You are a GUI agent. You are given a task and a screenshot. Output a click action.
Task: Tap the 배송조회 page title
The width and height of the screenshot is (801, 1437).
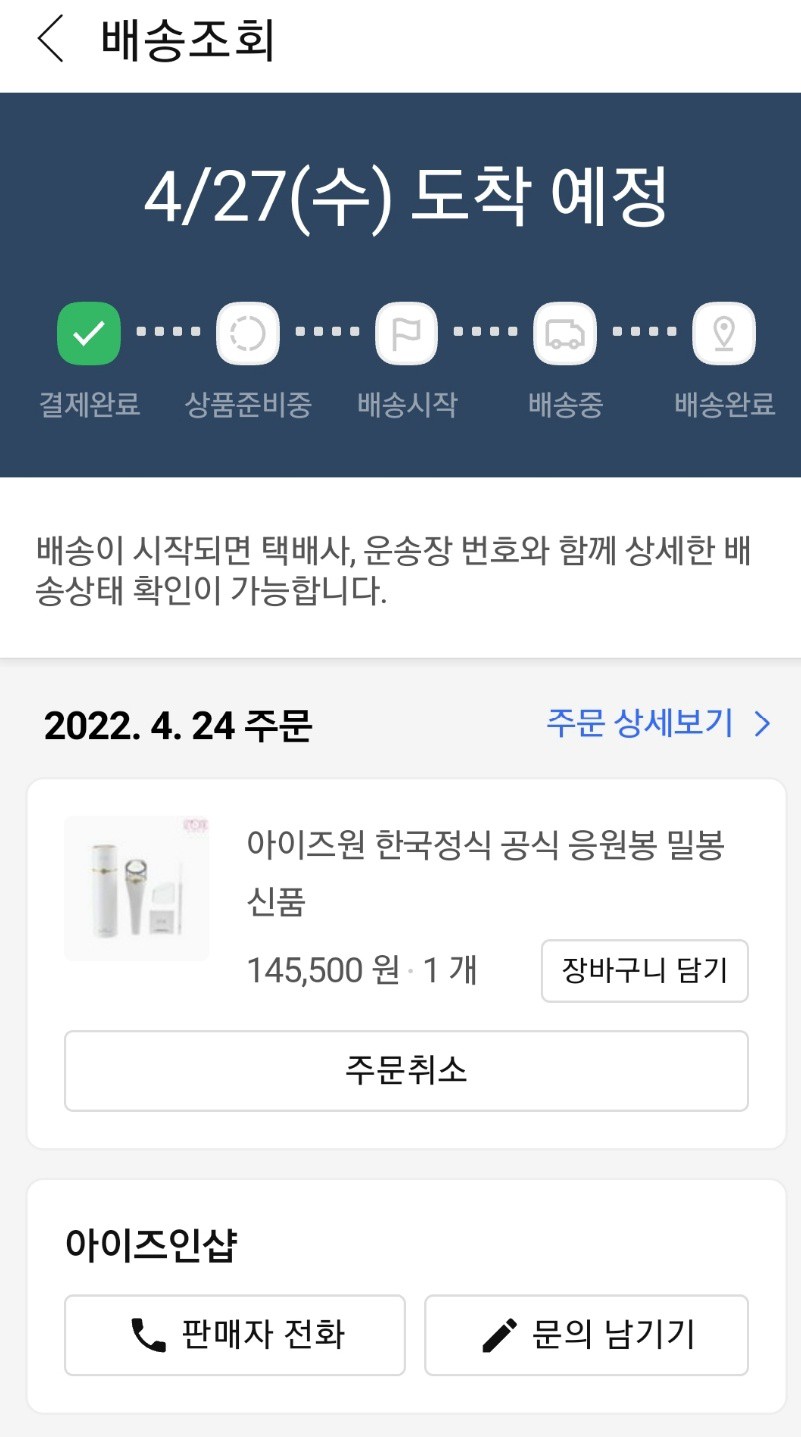click(187, 41)
